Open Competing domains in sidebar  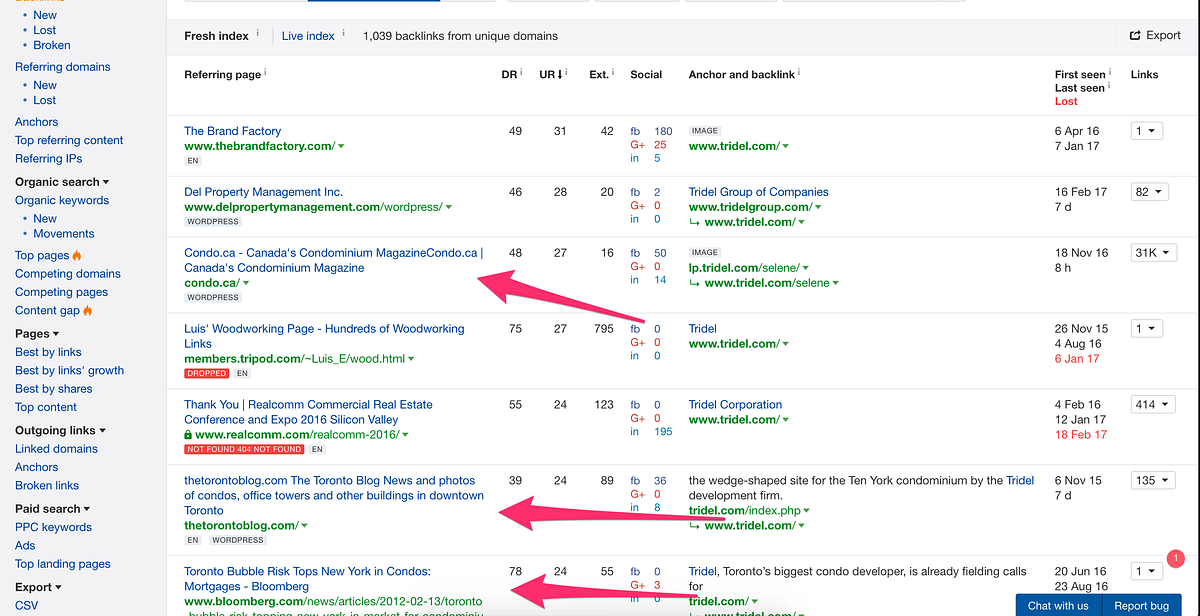[68, 274]
